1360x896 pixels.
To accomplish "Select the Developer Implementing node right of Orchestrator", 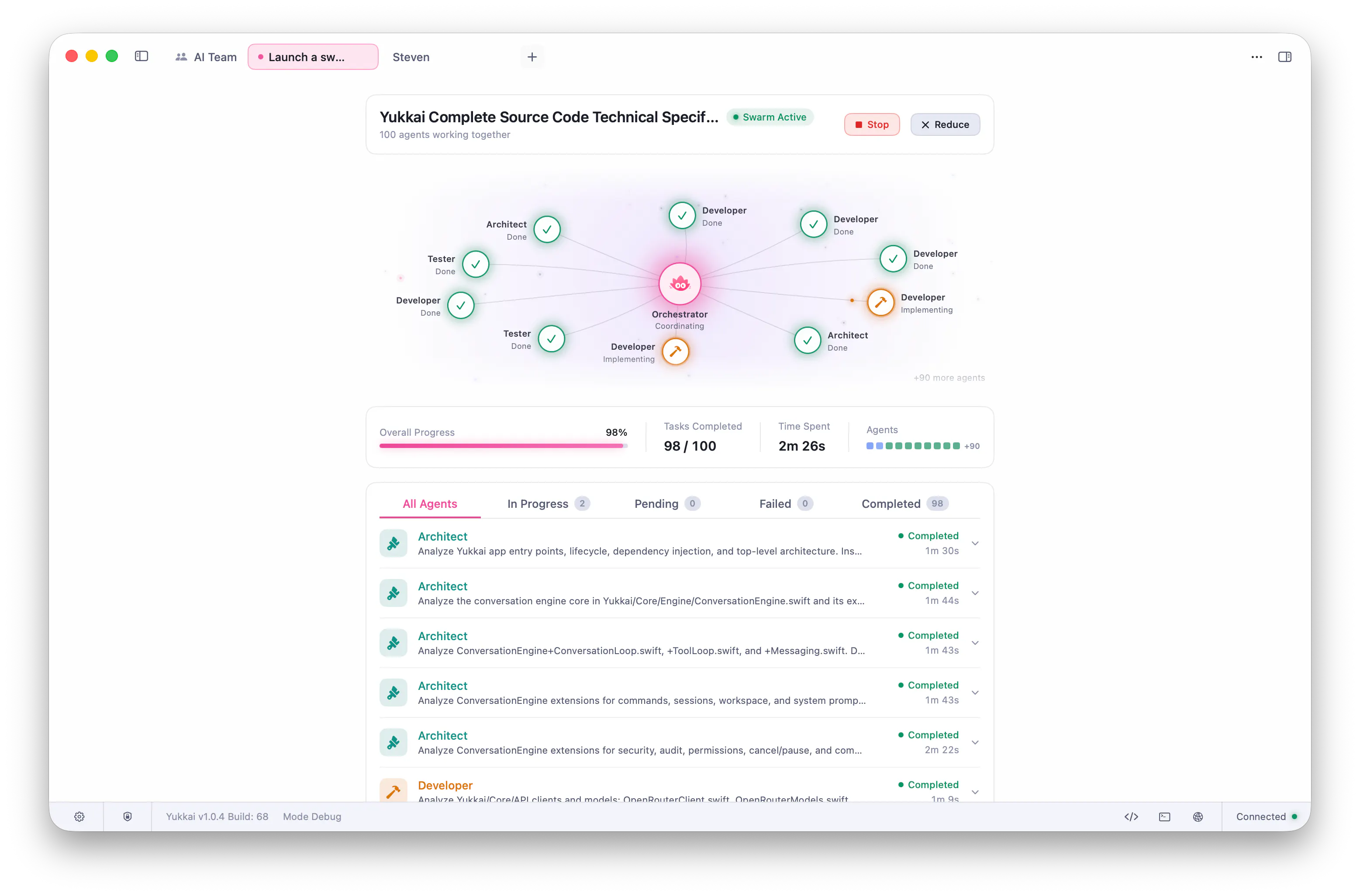I will point(880,302).
